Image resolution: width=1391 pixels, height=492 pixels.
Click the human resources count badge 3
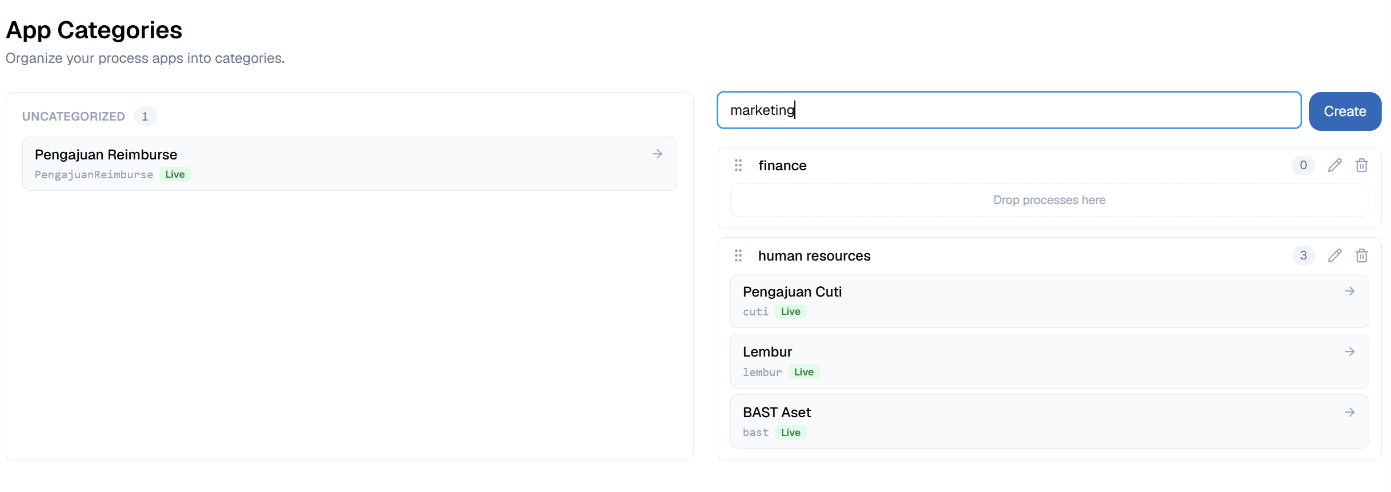coord(1303,255)
